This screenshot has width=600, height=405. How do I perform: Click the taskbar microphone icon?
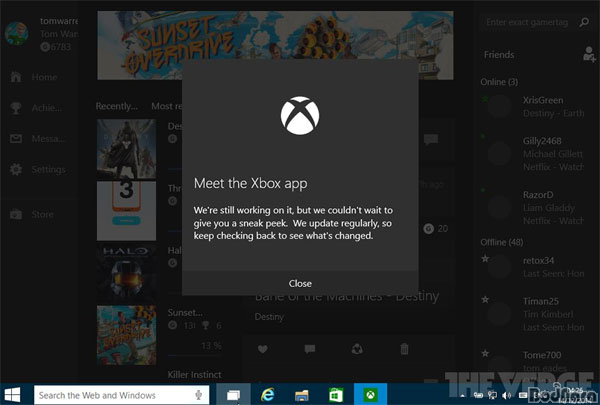[198, 395]
